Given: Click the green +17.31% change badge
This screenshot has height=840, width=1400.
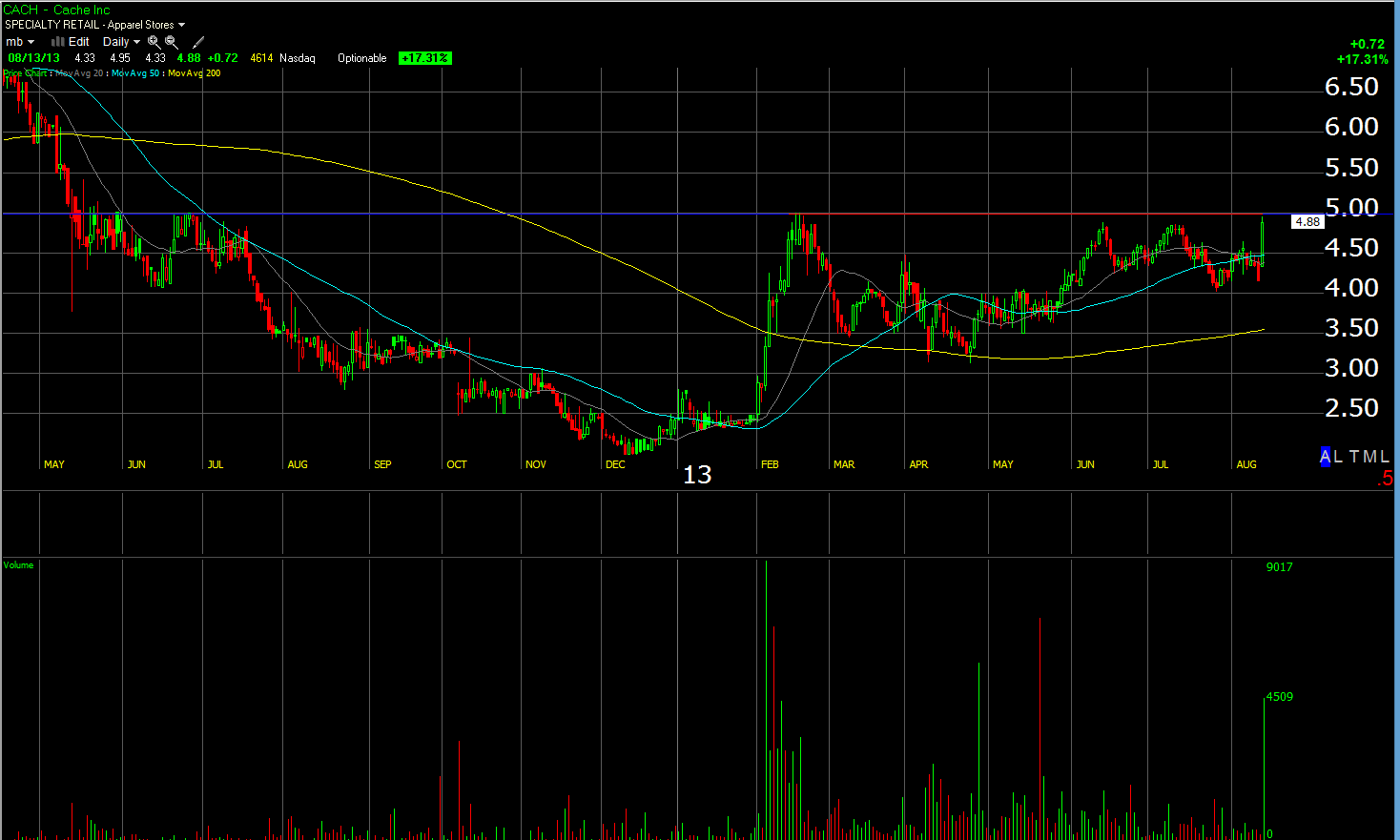Looking at the screenshot, I should [424, 58].
